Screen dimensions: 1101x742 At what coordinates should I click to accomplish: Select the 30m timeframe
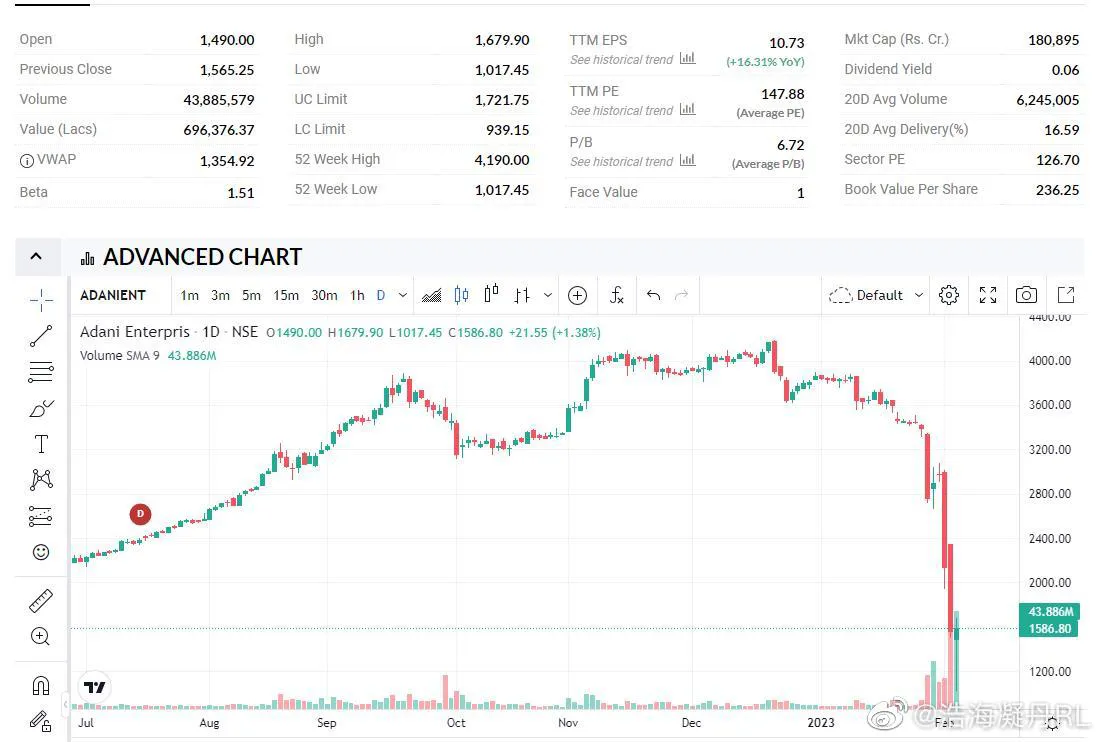324,296
